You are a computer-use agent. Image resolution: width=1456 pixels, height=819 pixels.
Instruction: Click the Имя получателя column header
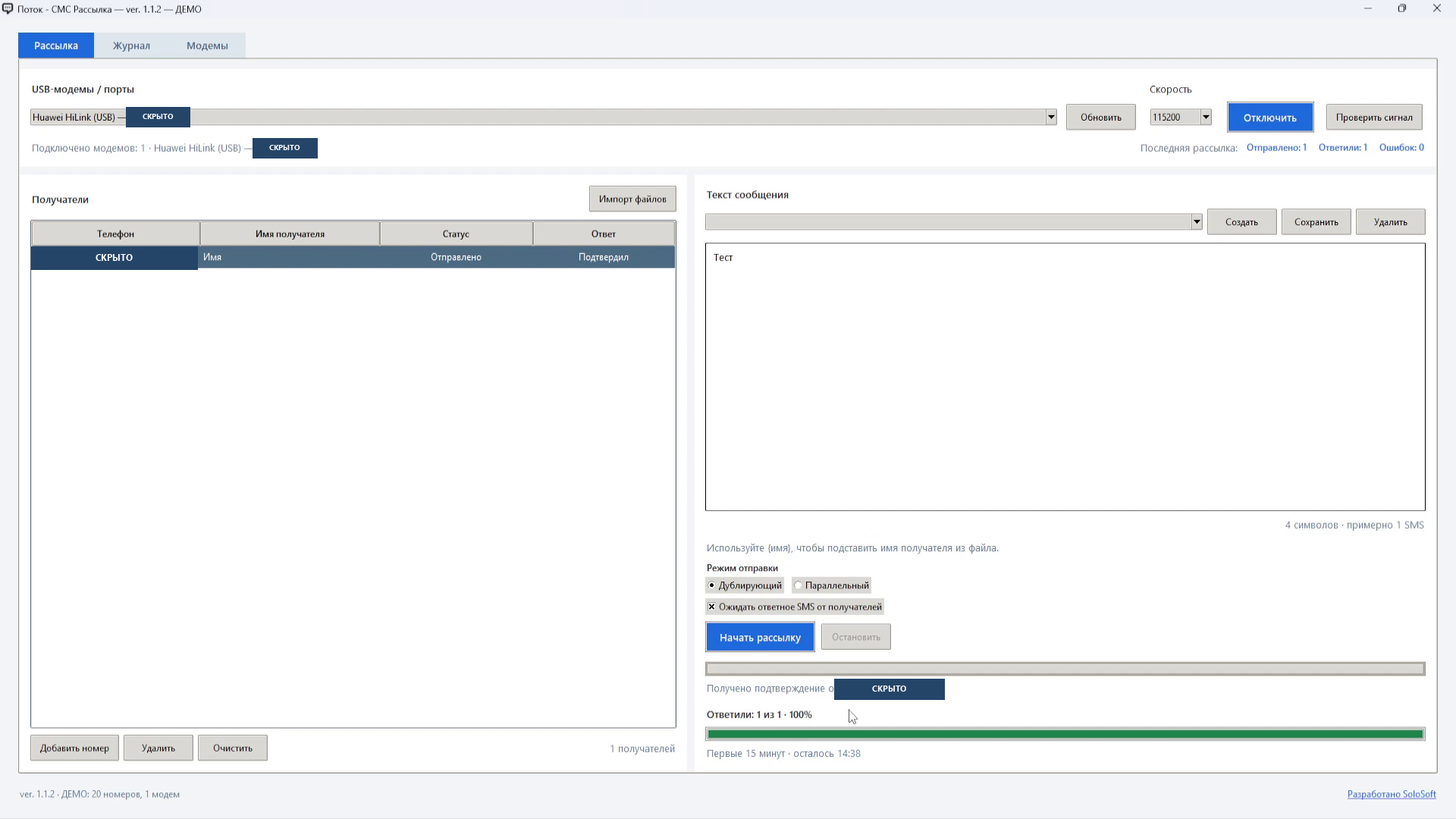tap(290, 234)
